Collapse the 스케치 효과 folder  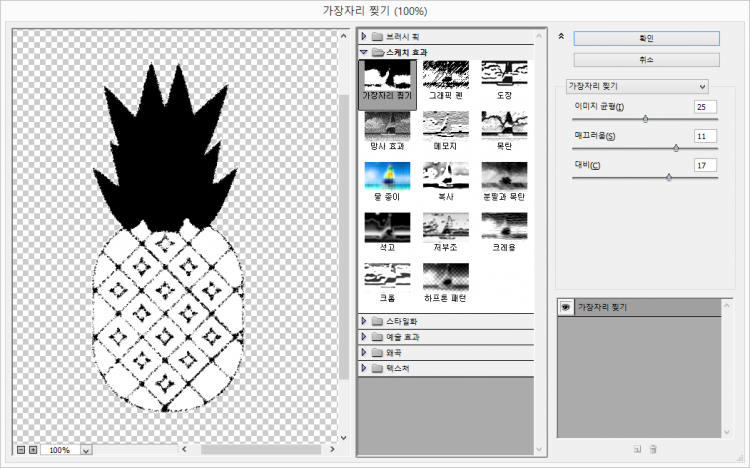(x=364, y=50)
